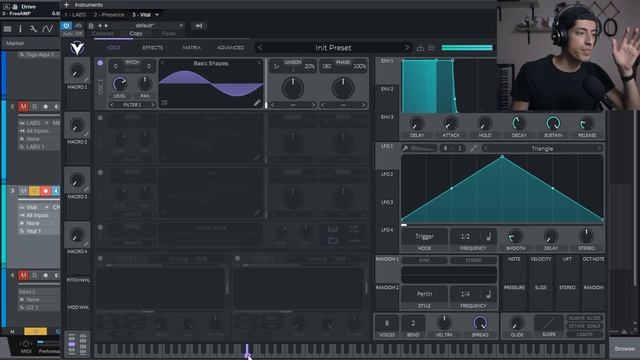Screen dimensions: 640x360
Task: Switch to the '2 - Presence' instrument tab
Action: coord(109,15)
